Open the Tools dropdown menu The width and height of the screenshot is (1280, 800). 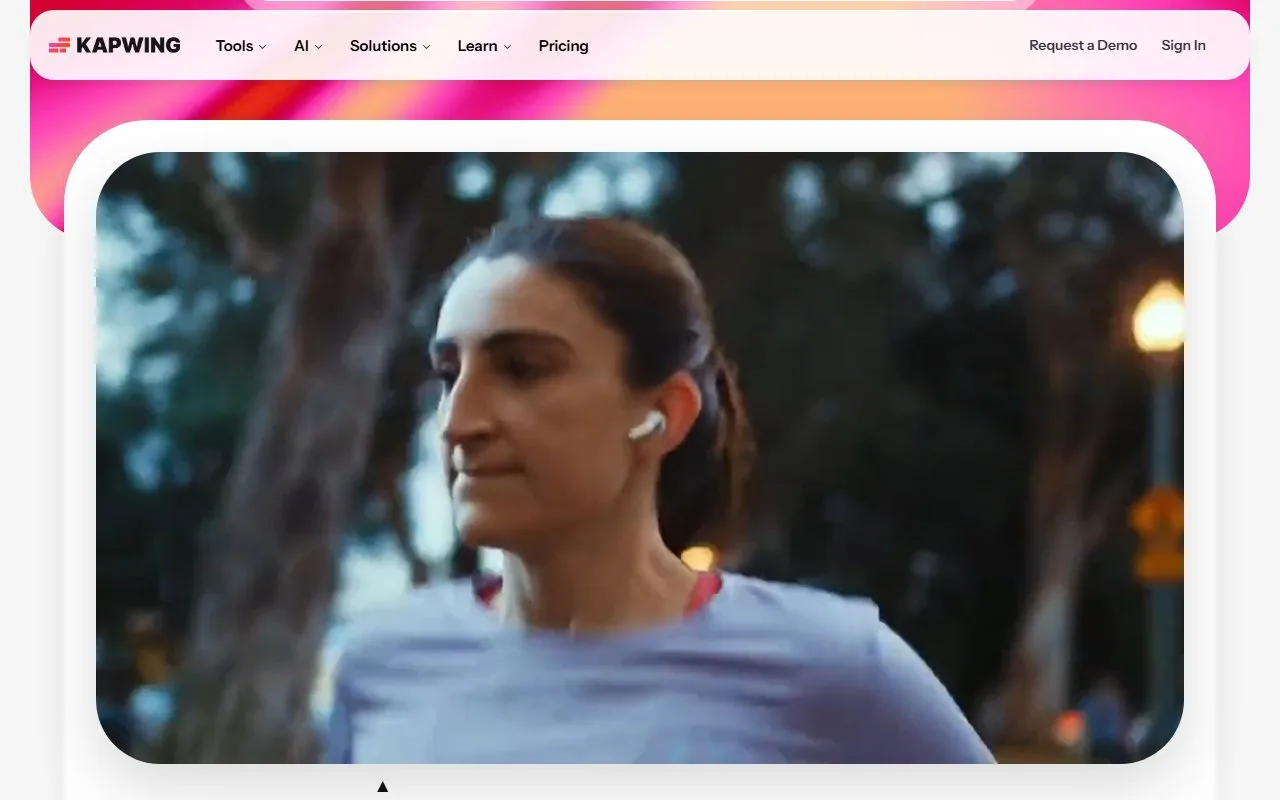coord(241,46)
